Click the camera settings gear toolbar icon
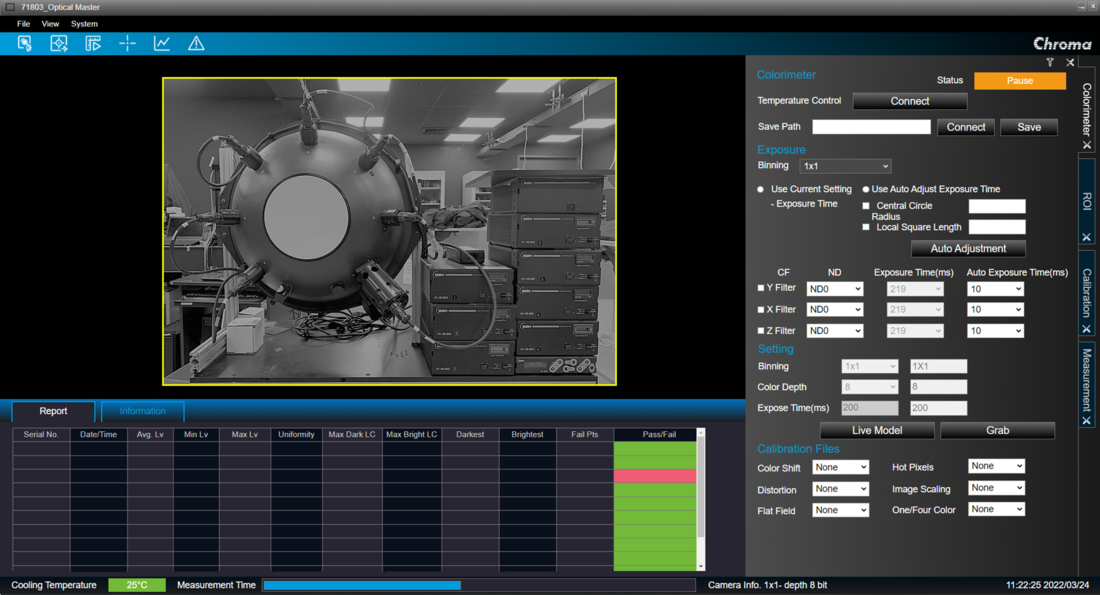Viewport: 1100px width, 595px height. point(25,44)
